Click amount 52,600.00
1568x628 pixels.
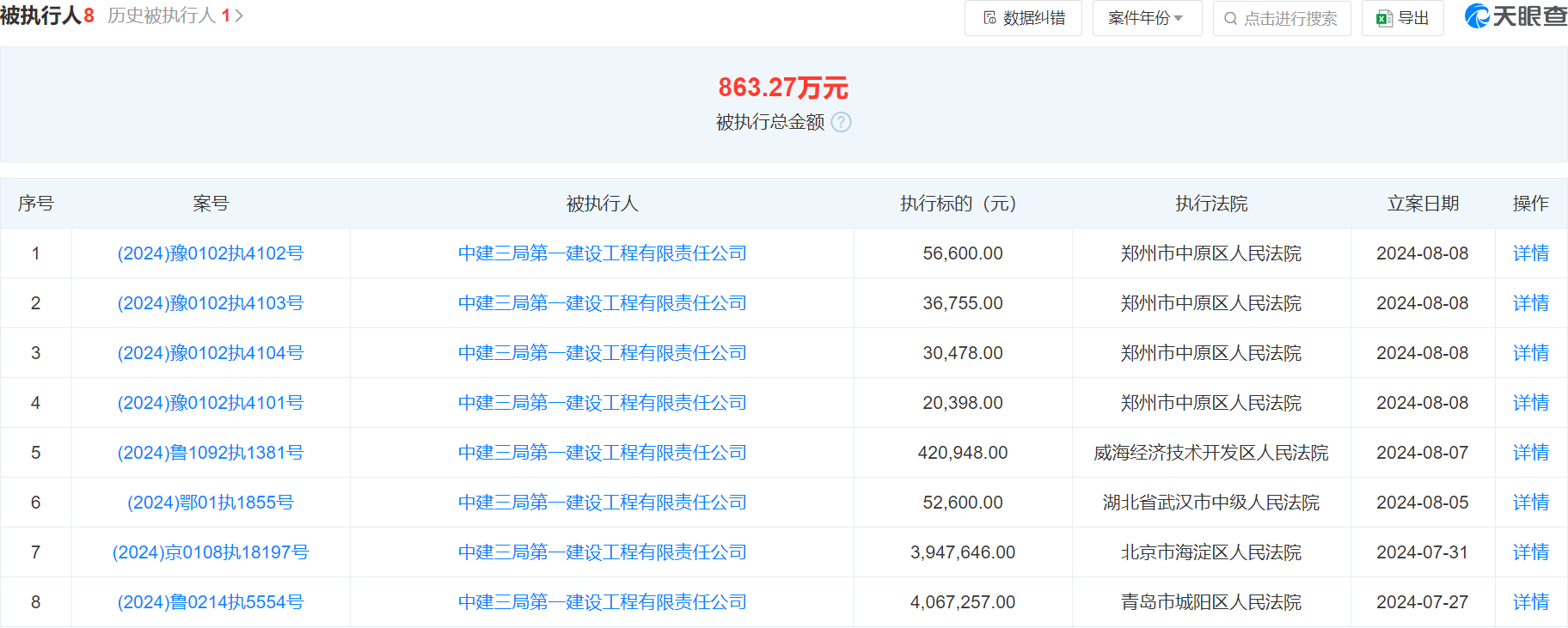coord(963,503)
